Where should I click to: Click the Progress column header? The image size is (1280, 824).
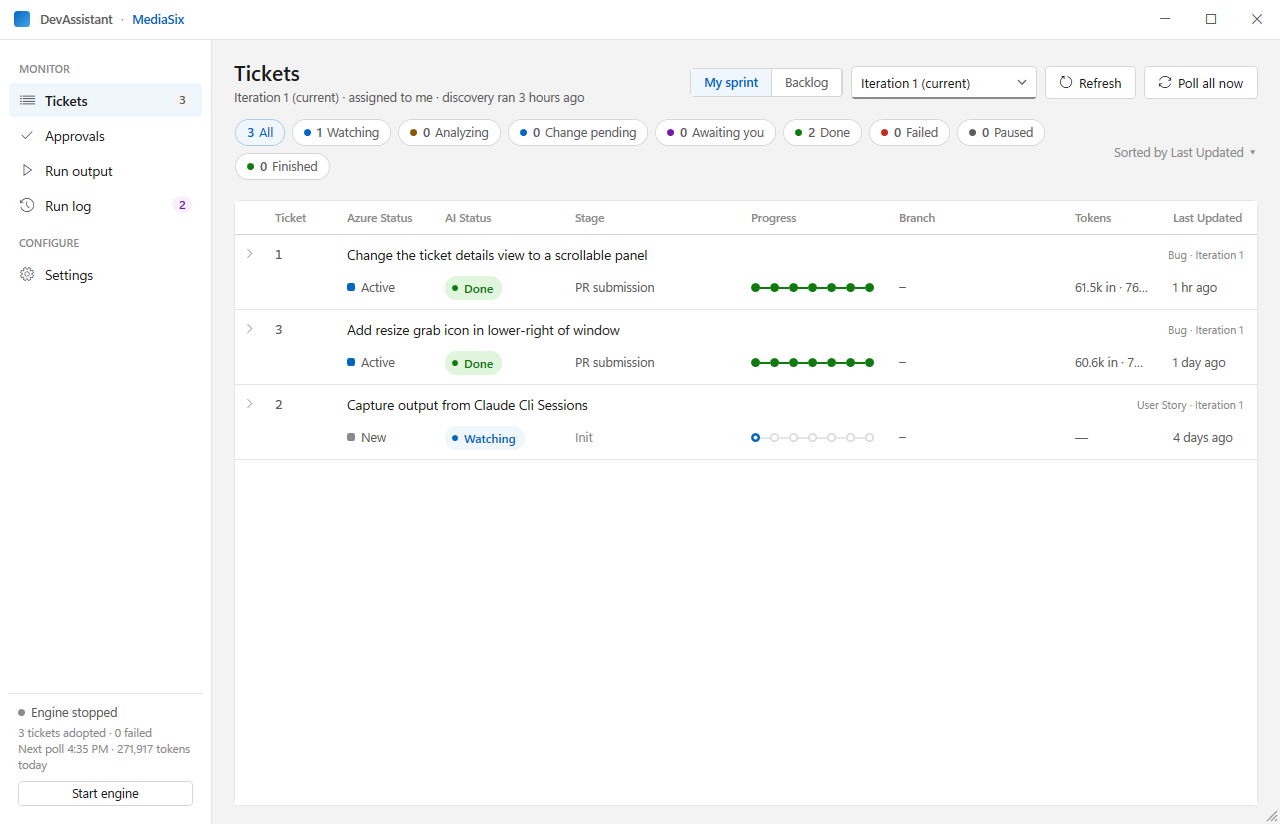coord(774,218)
